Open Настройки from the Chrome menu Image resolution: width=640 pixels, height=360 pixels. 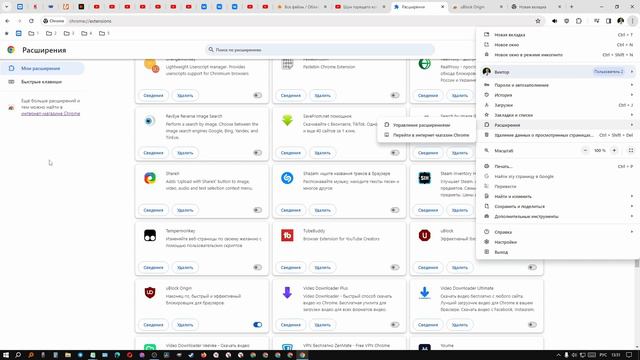(558, 242)
